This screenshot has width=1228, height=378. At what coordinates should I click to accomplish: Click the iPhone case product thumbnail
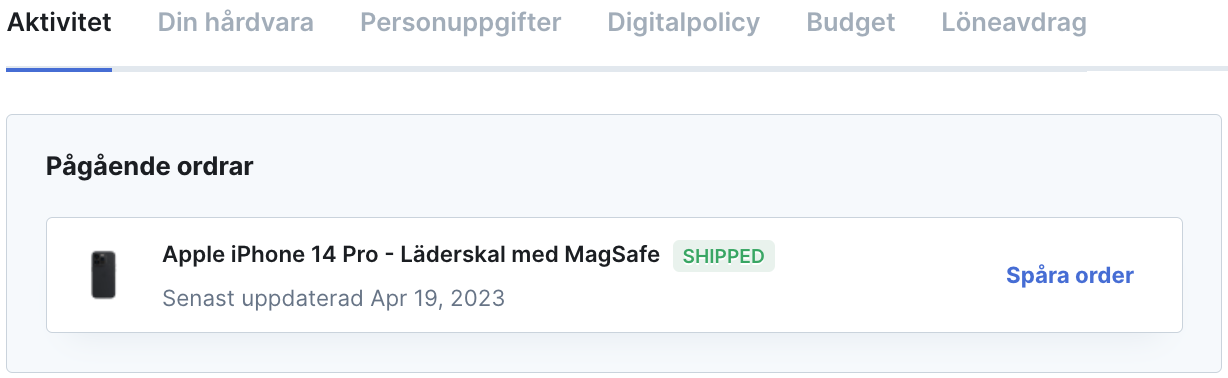click(x=104, y=275)
